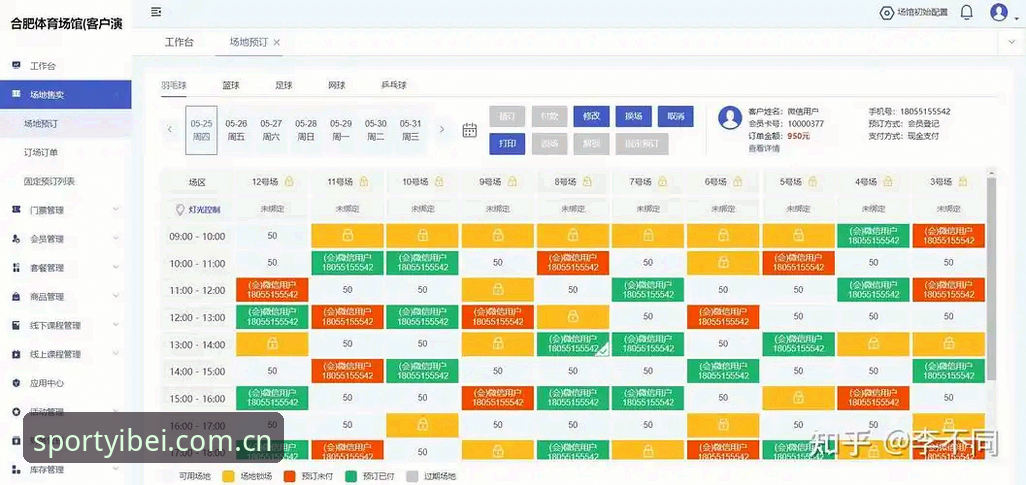Expand 线下课程管理 in the sidebar
1026x485 pixels.
[65, 325]
